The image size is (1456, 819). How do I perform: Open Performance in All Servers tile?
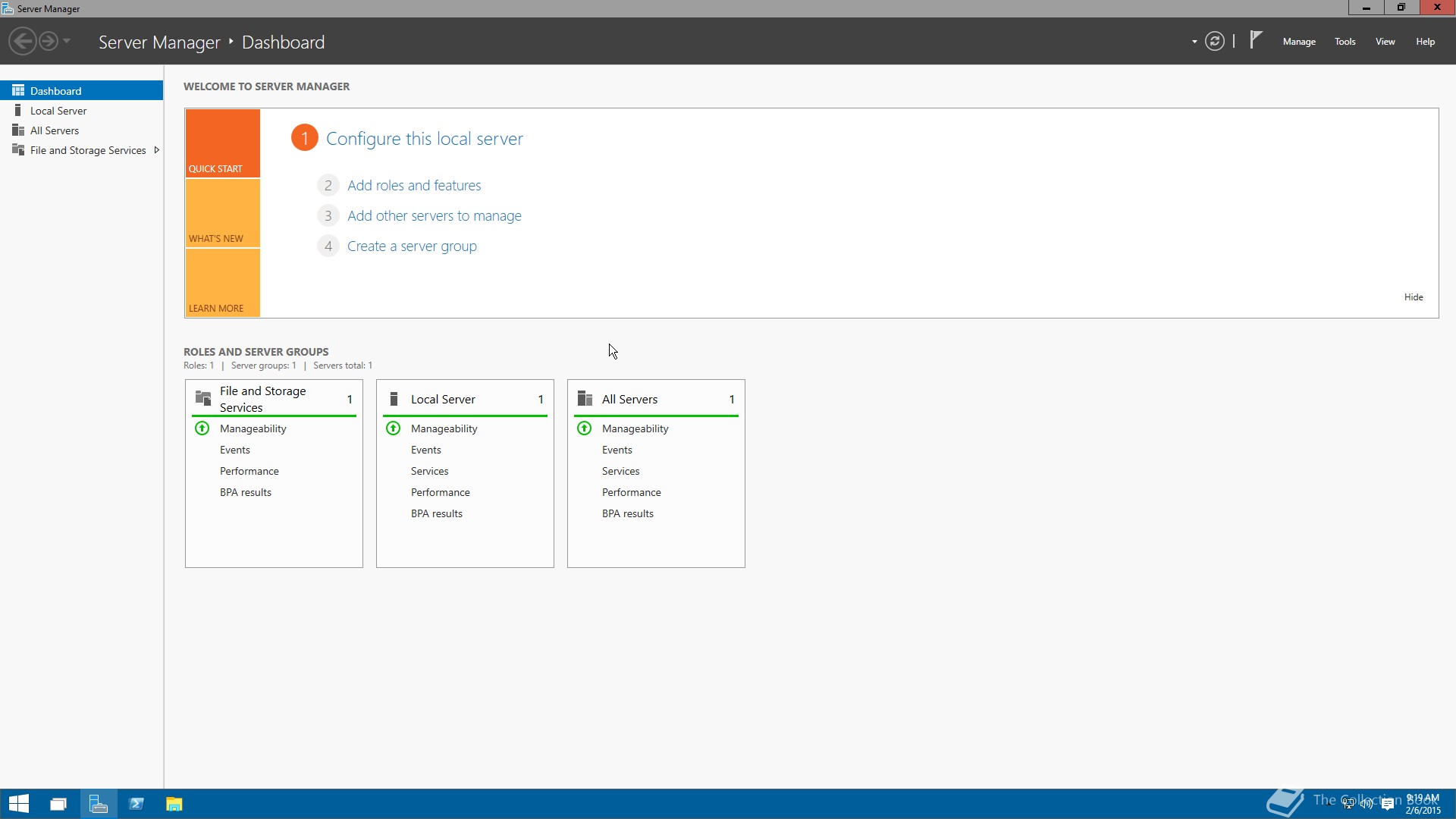coord(631,492)
